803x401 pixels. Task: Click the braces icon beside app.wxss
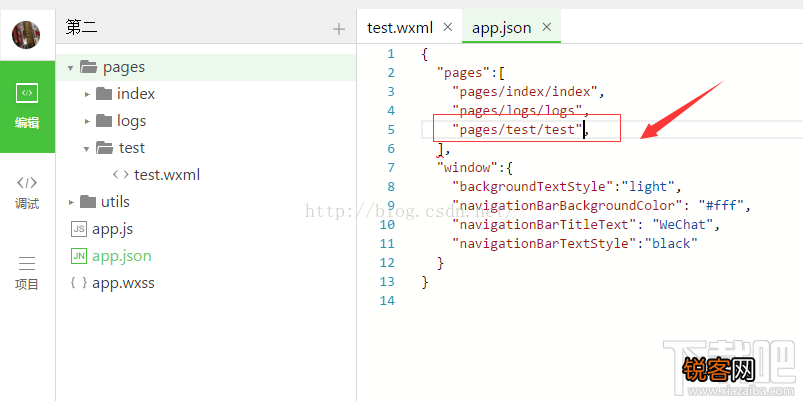click(x=78, y=283)
